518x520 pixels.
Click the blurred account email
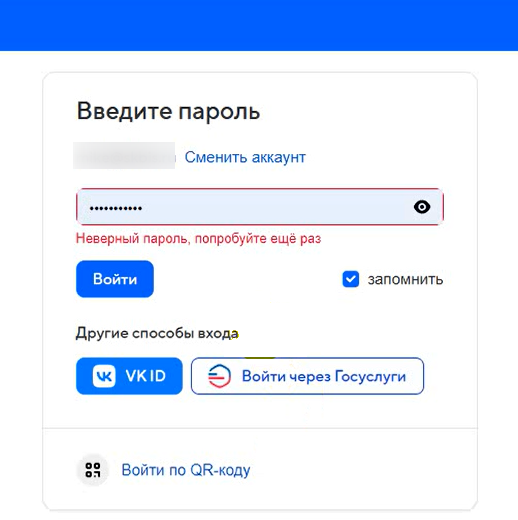click(124, 155)
